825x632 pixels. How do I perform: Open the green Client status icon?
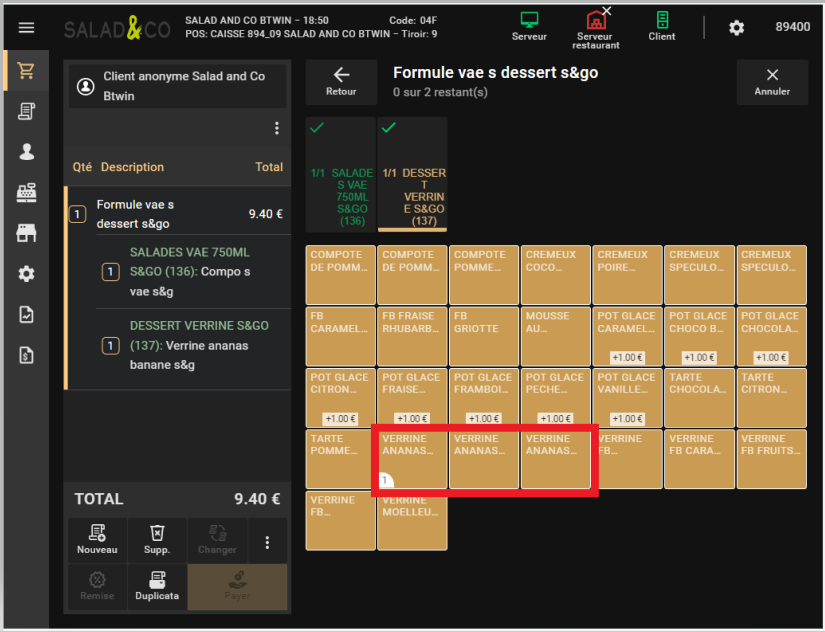662,26
